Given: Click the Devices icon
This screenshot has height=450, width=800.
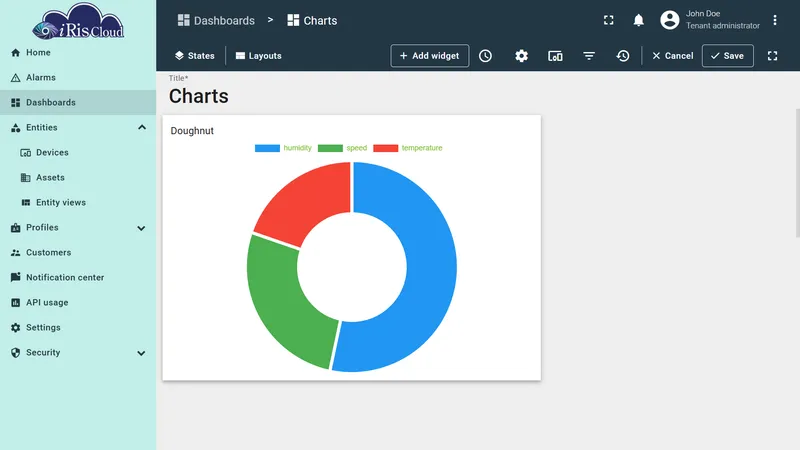Looking at the screenshot, I should pyautogui.click(x=26, y=153).
